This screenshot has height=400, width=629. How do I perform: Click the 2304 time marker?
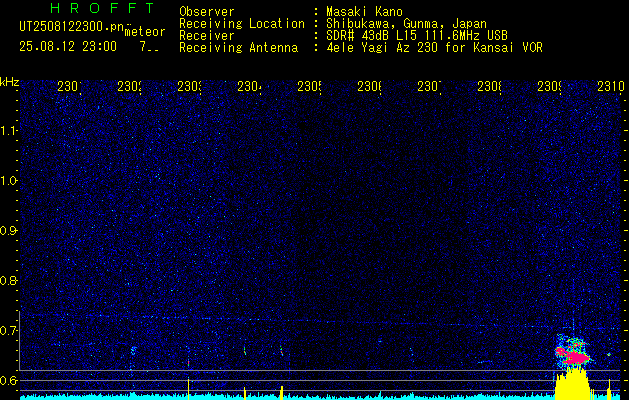[249, 86]
